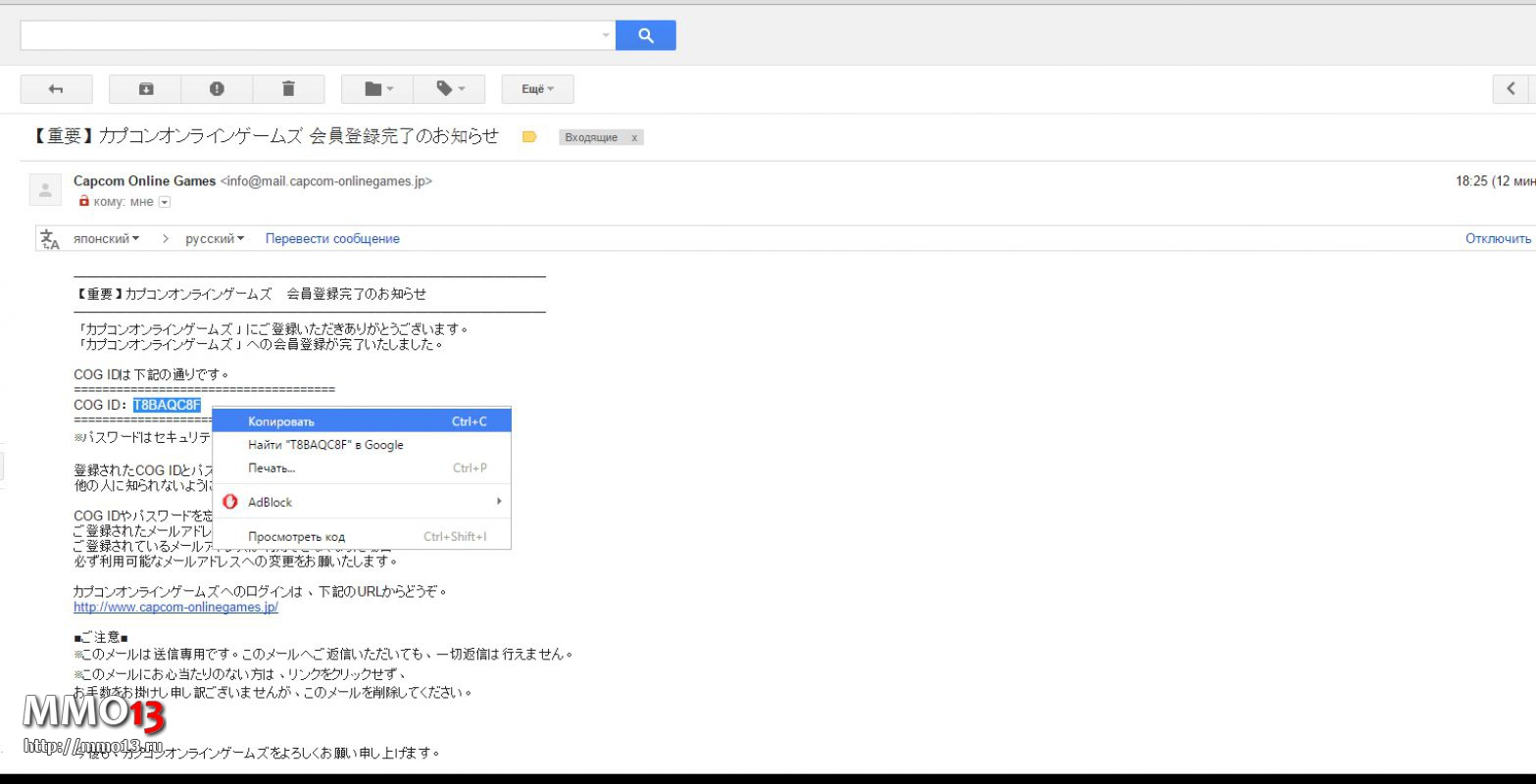Click the COG IDは下記の通りです line
The width and height of the screenshot is (1536, 784).
tap(151, 374)
